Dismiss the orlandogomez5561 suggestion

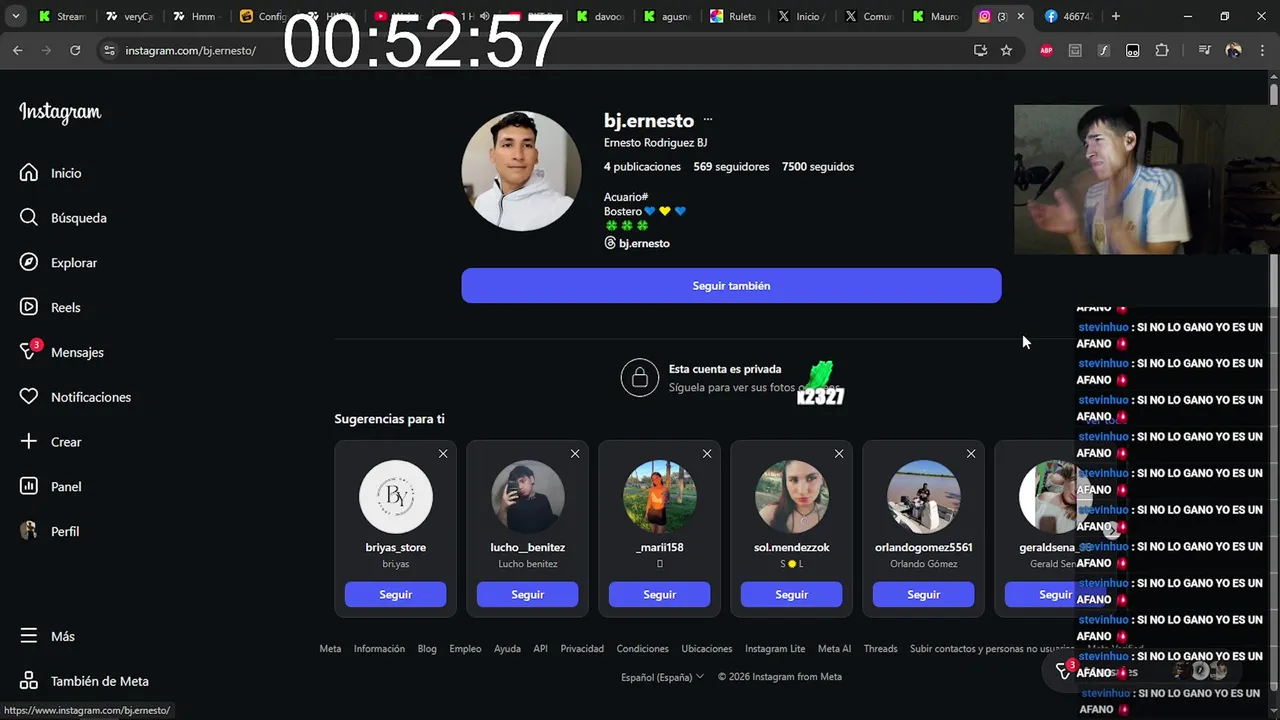coord(971,454)
